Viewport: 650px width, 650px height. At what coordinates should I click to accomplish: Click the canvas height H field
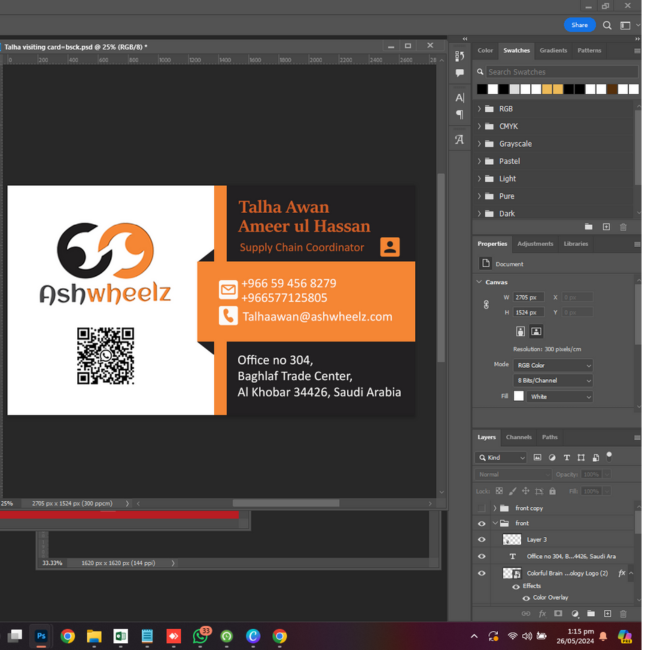point(529,312)
